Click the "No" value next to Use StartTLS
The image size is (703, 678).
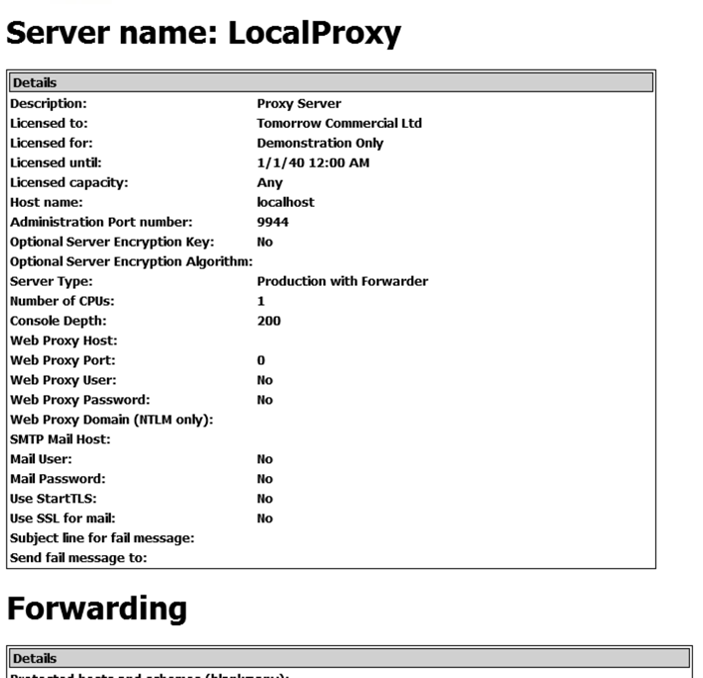[265, 499]
